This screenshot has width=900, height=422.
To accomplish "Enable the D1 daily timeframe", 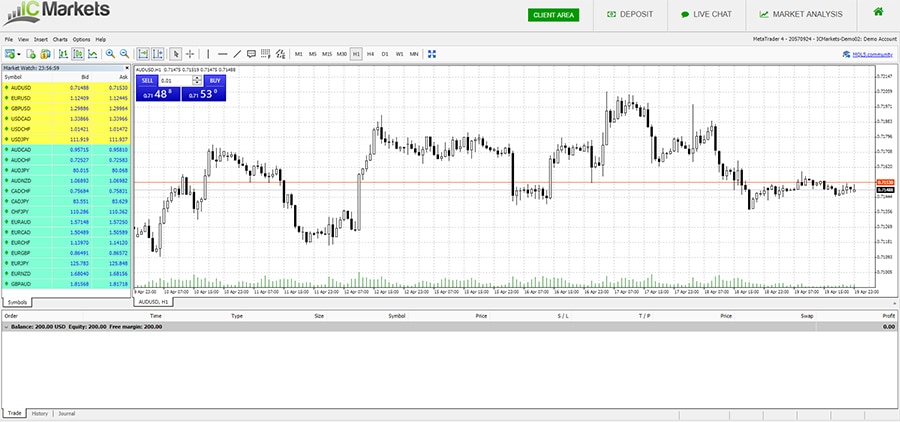I will pos(385,53).
